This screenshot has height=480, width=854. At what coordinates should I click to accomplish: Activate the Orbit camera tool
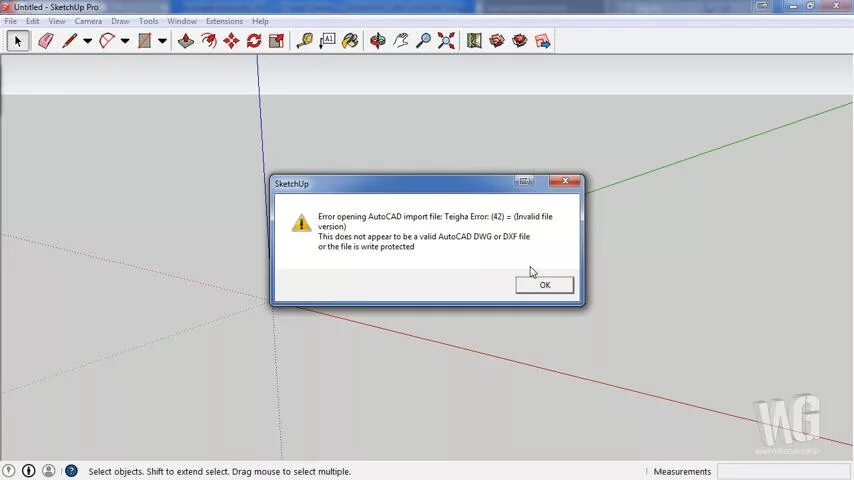(377, 41)
